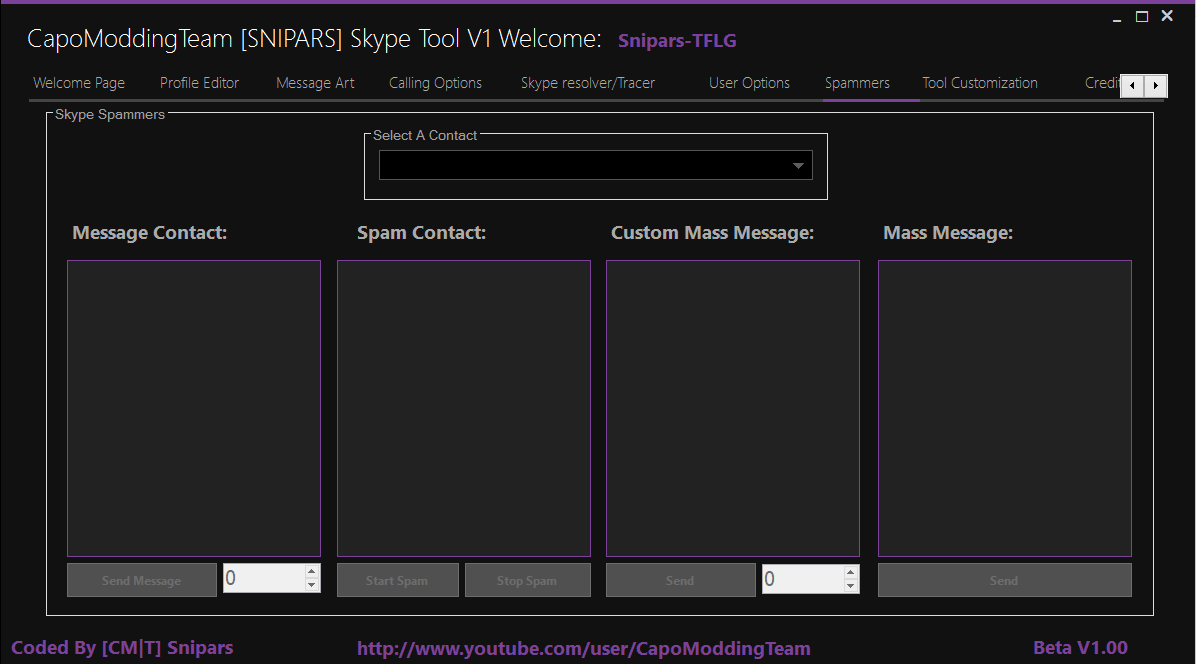Maximize the Skype Tool window
This screenshot has width=1196, height=664.
pyautogui.click(x=1142, y=17)
